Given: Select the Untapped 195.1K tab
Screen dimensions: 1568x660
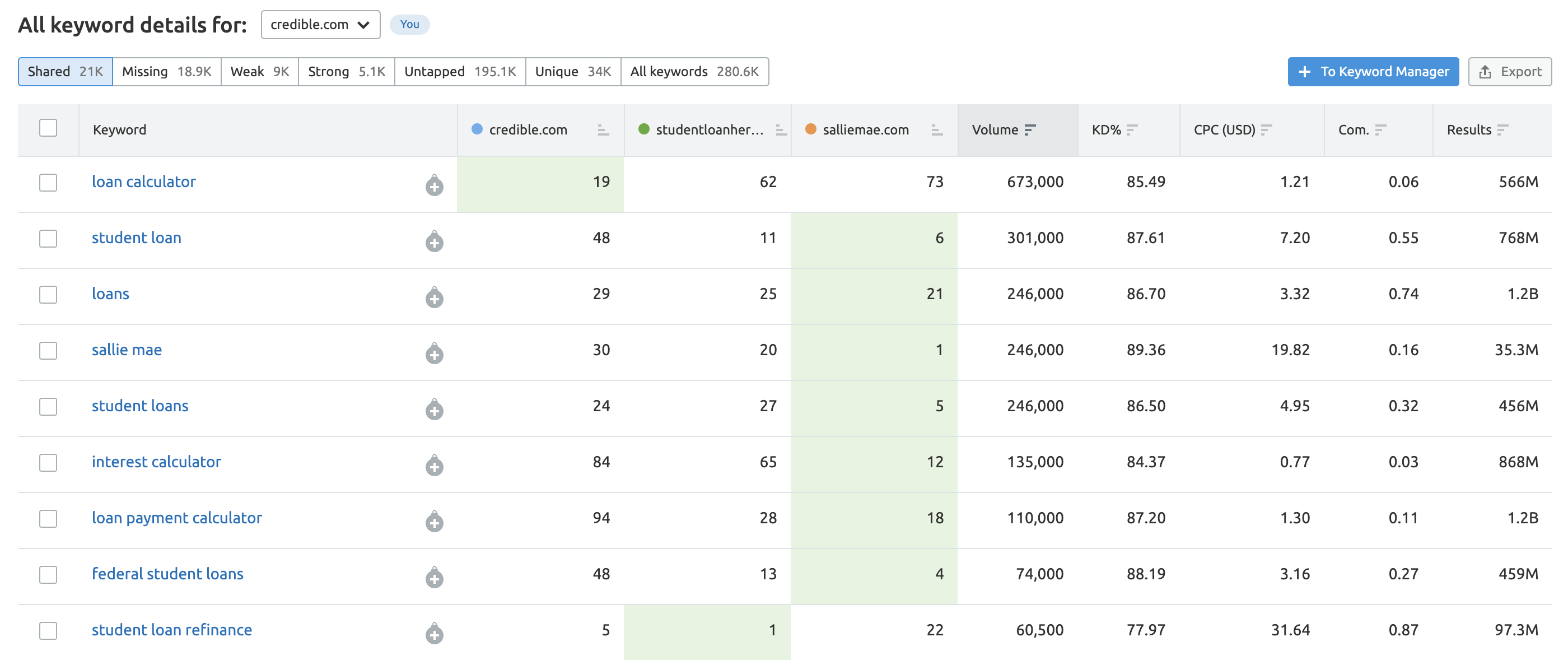Looking at the screenshot, I should (x=460, y=72).
